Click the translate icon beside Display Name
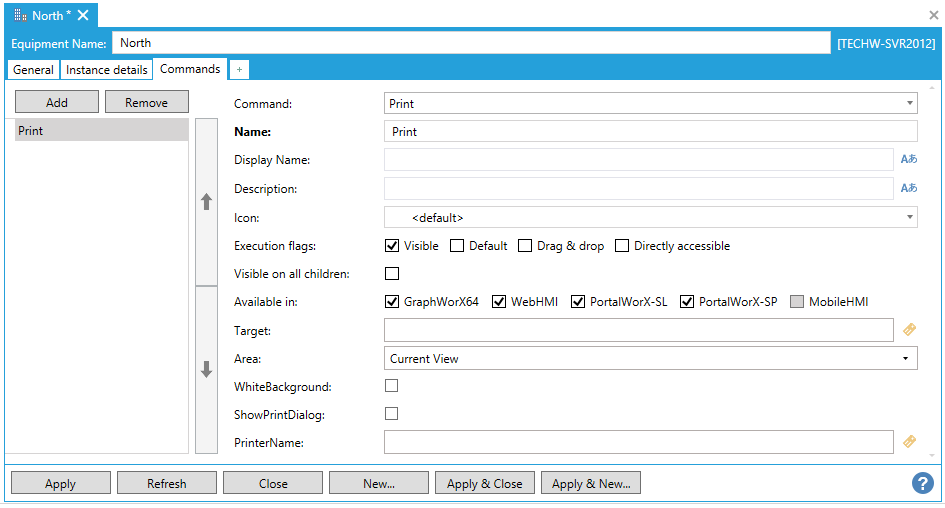Viewport: 945px width, 508px height. 908,160
